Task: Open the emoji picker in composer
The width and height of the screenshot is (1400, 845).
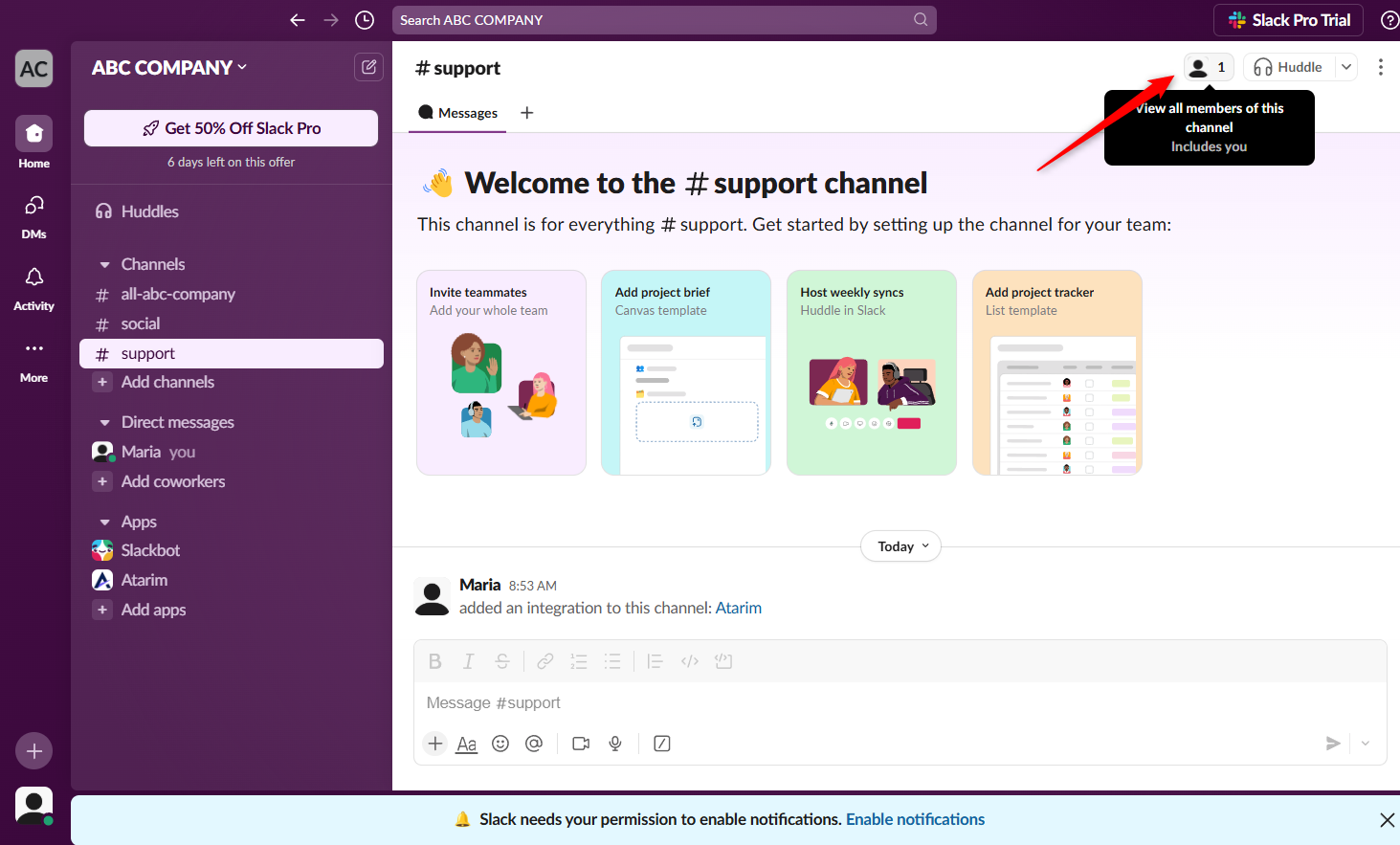Action: (500, 744)
